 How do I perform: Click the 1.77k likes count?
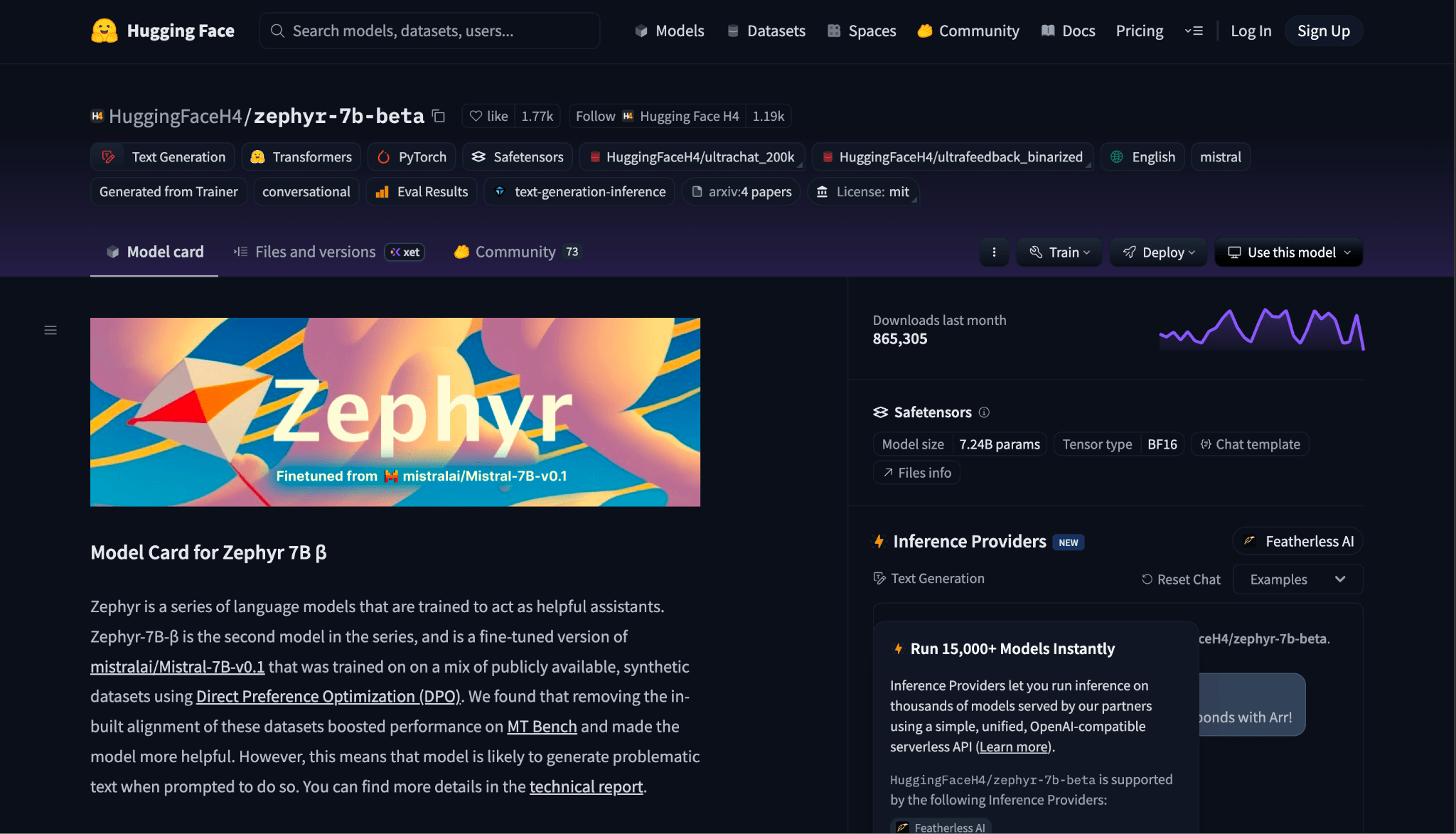pyautogui.click(x=537, y=116)
